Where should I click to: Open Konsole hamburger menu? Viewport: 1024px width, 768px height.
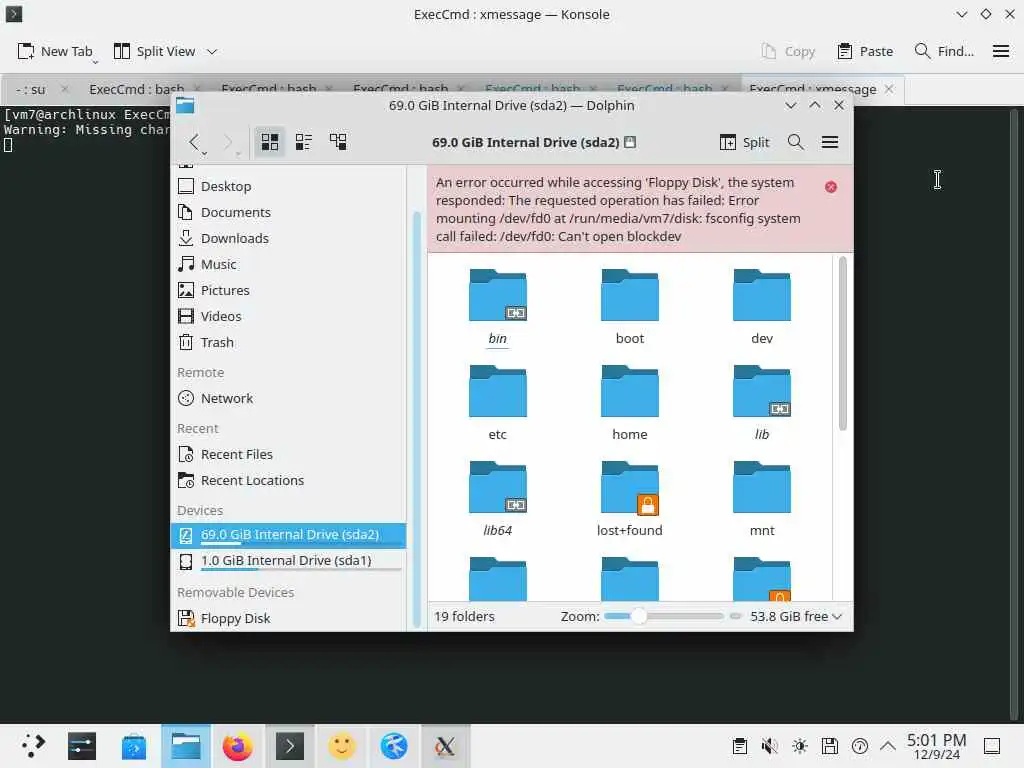[1000, 51]
